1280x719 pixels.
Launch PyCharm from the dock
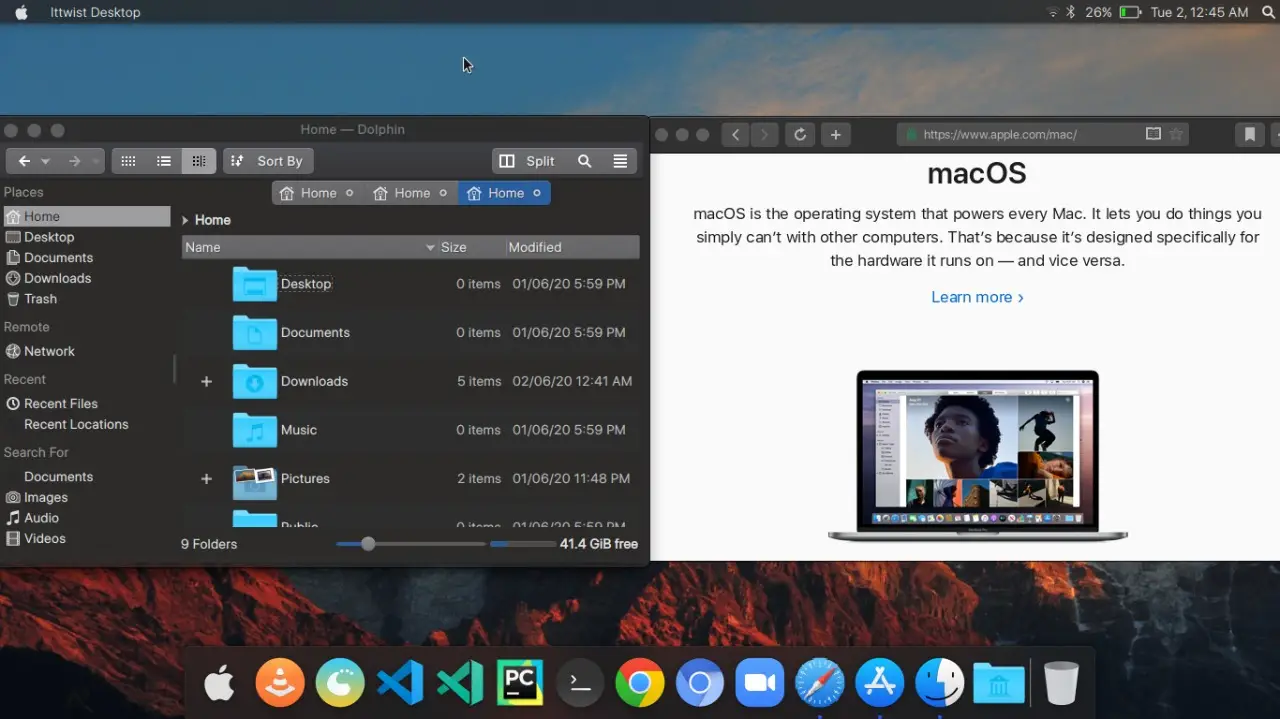coord(519,683)
